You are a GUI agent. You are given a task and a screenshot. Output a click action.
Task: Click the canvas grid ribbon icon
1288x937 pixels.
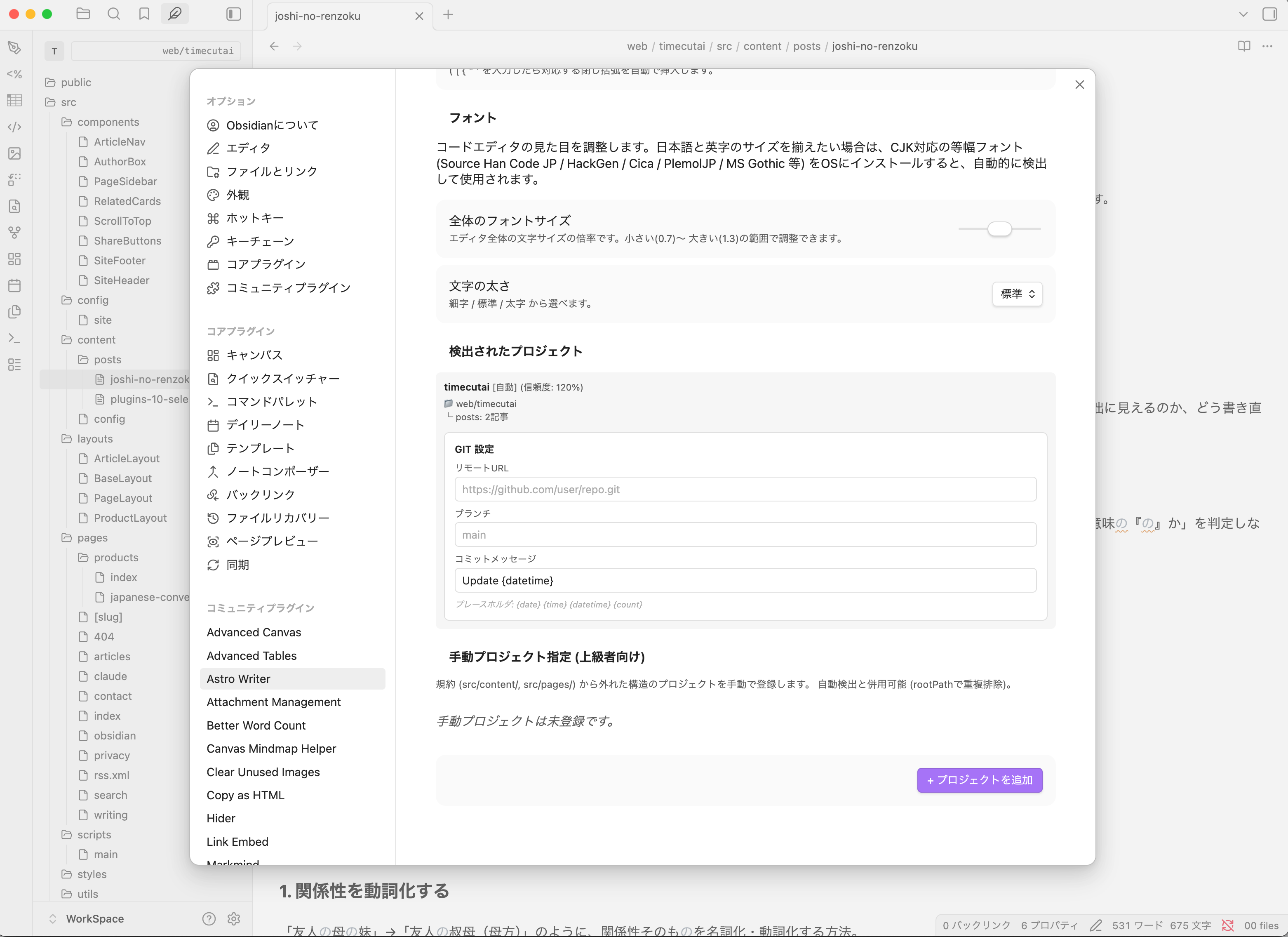coord(15,259)
